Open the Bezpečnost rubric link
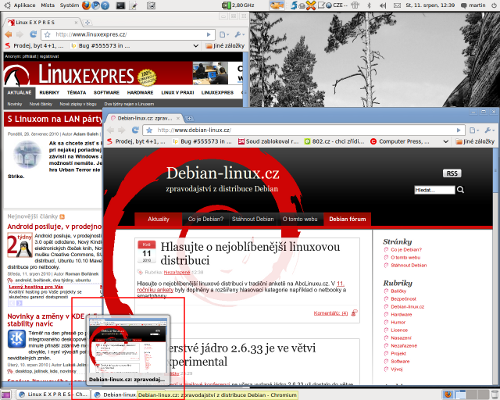The image size is (500, 400). tap(403, 299)
